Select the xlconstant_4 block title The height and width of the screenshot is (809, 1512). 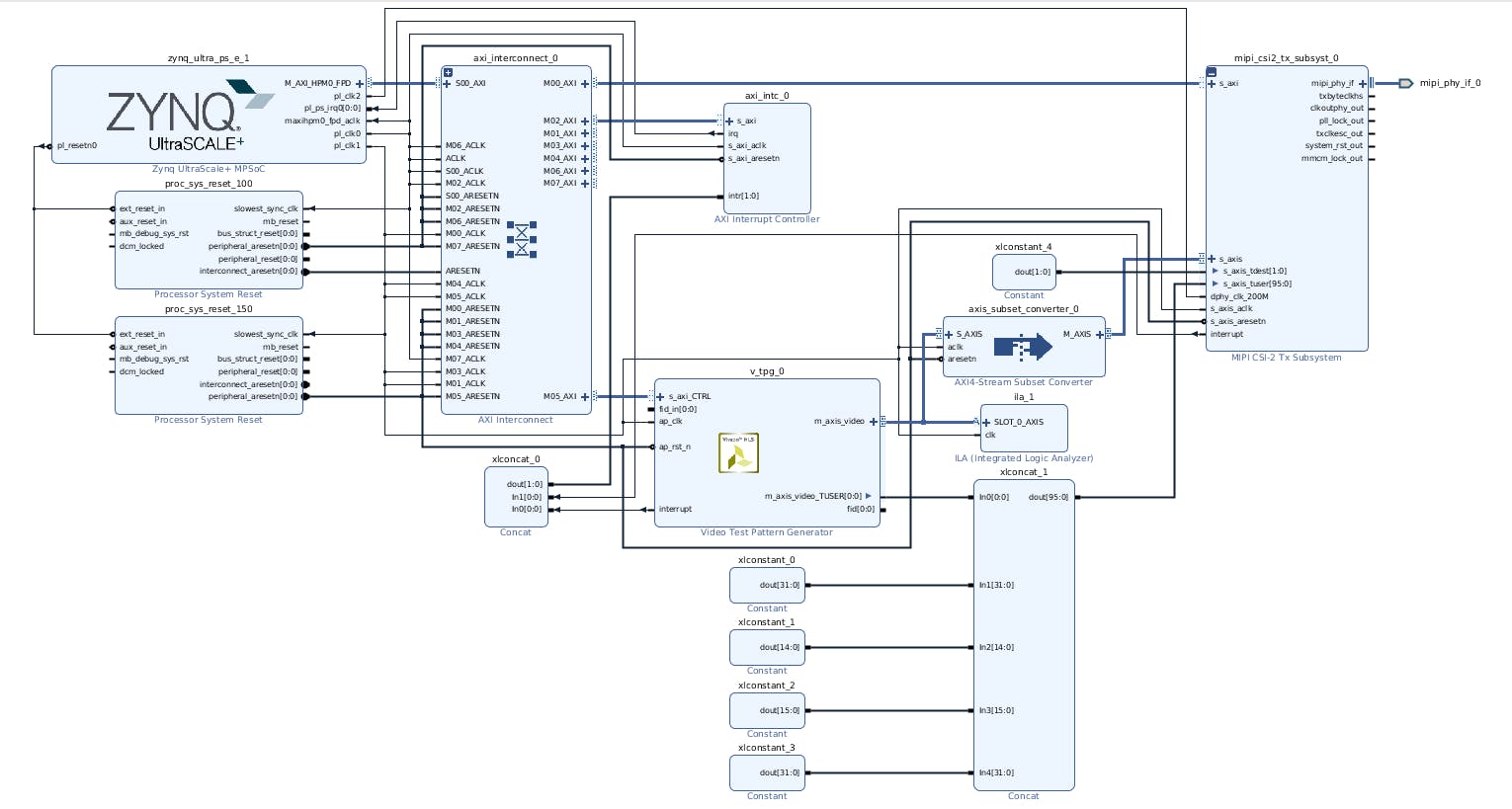click(x=1024, y=247)
